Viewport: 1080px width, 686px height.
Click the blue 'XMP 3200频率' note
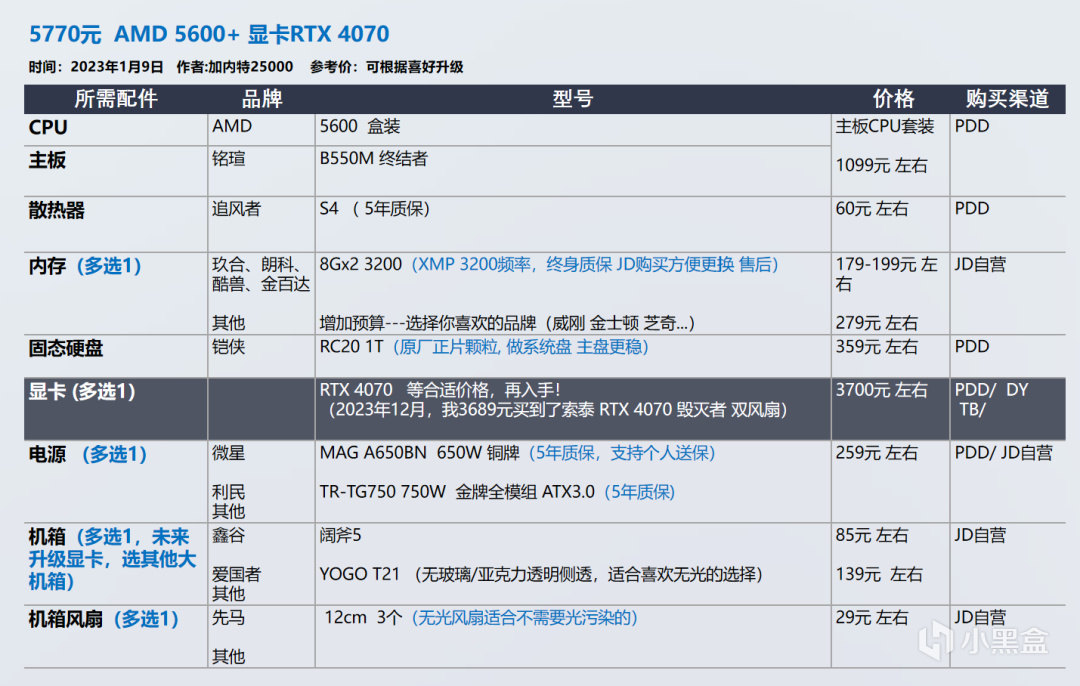coord(475,264)
